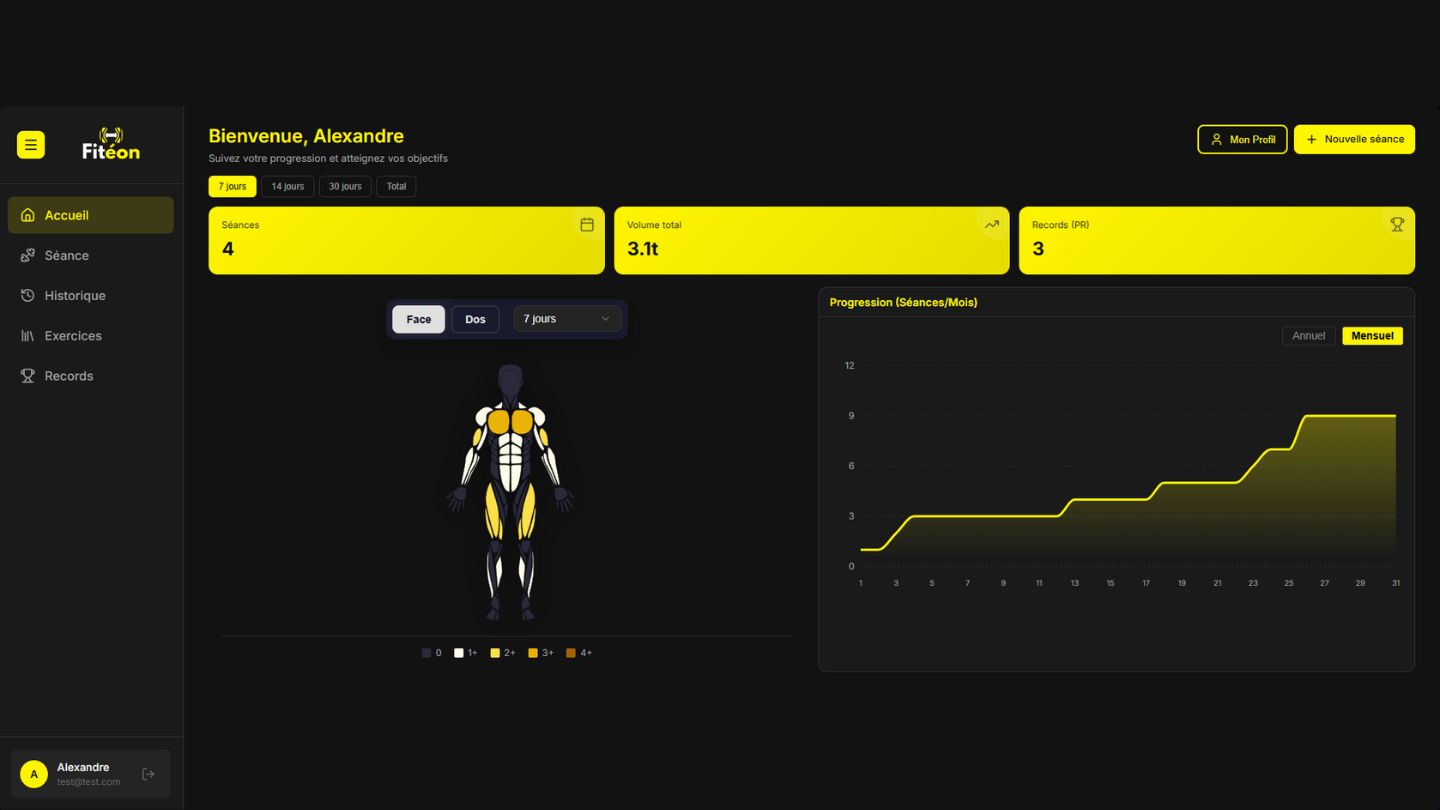Click the 2+ legend color swatch
Screen dimensions: 1440x810
click(x=495, y=653)
